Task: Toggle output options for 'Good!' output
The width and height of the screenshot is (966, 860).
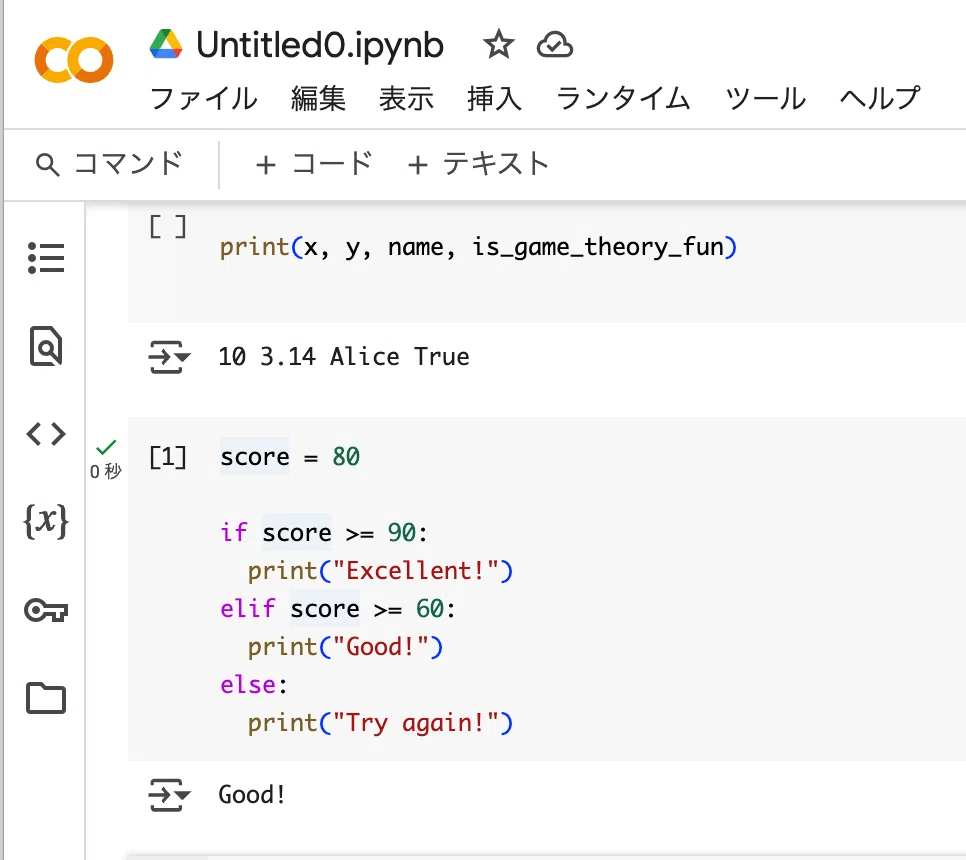Action: click(169, 795)
